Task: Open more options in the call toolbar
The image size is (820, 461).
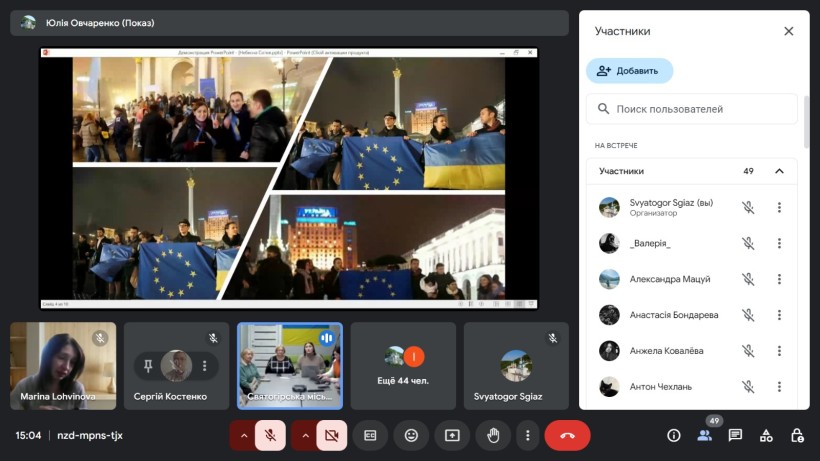Action: (527, 435)
